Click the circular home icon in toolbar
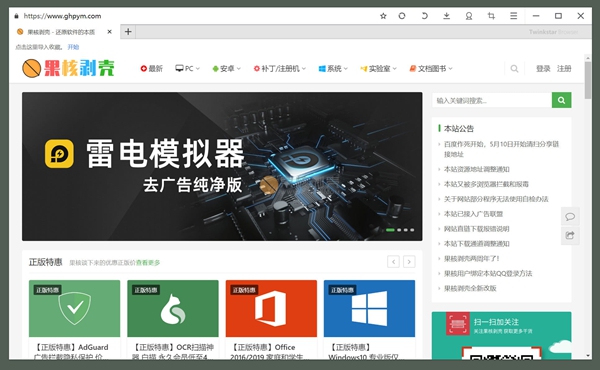 (x=402, y=16)
